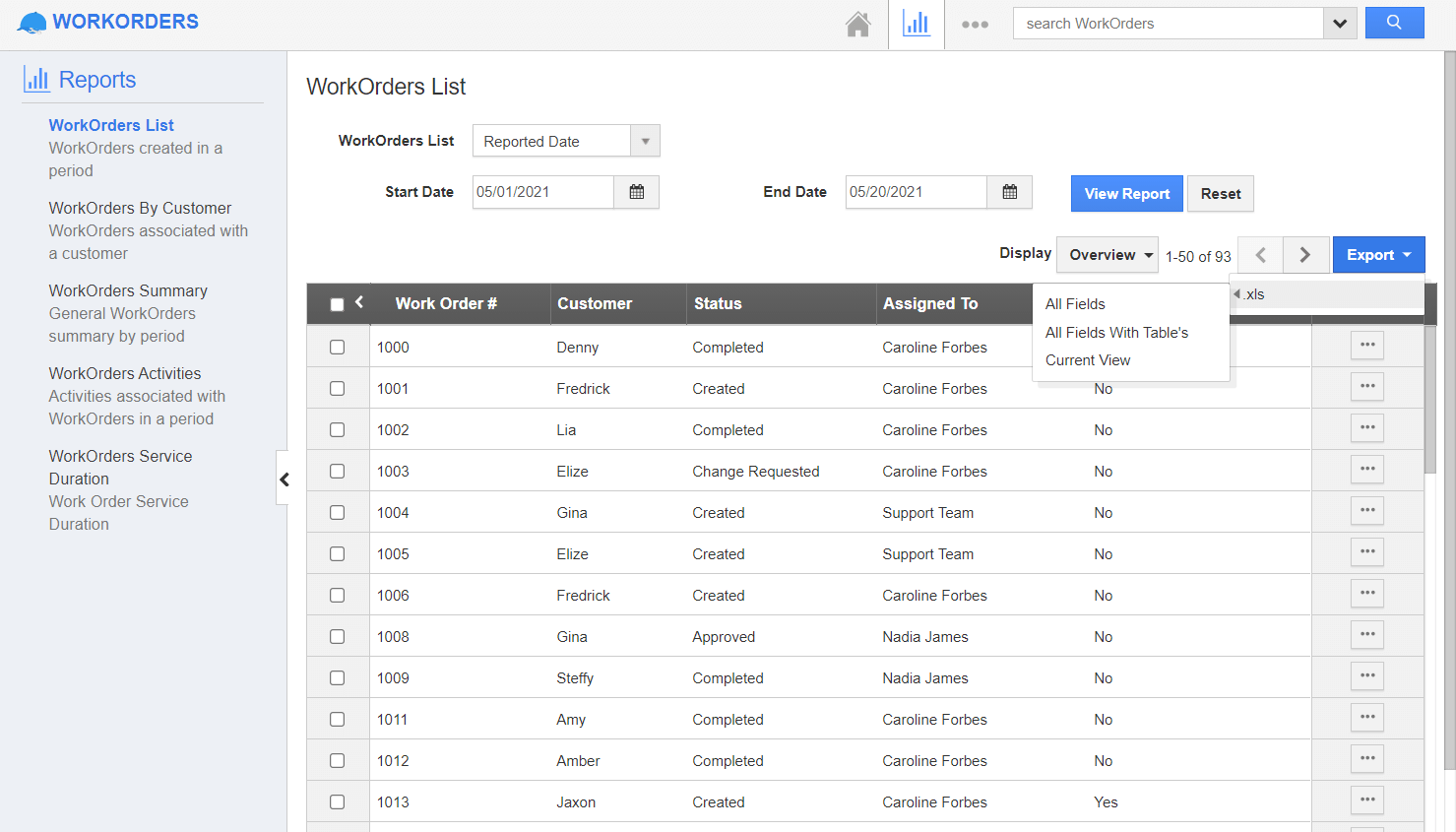This screenshot has width=1456, height=832.
Task: Expand the search scope dropdown arrow
Action: coord(1341,22)
